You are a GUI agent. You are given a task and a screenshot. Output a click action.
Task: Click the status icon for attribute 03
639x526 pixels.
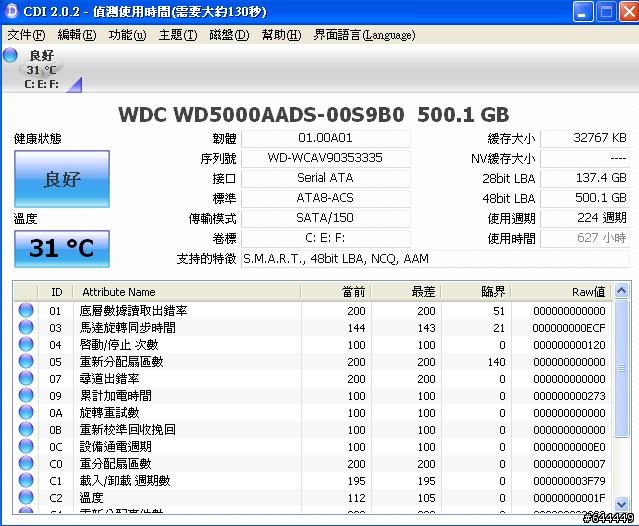pos(26,327)
